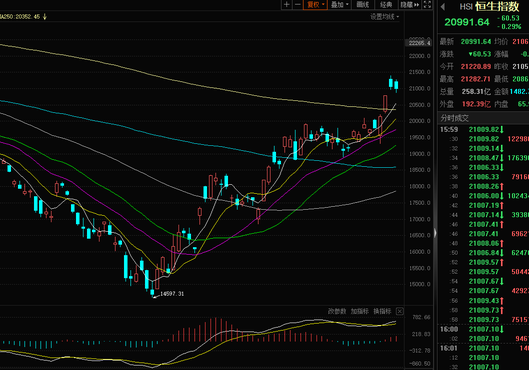Click the 14597.31 low price label
Viewport: 529px width, 370px height.
172,294
